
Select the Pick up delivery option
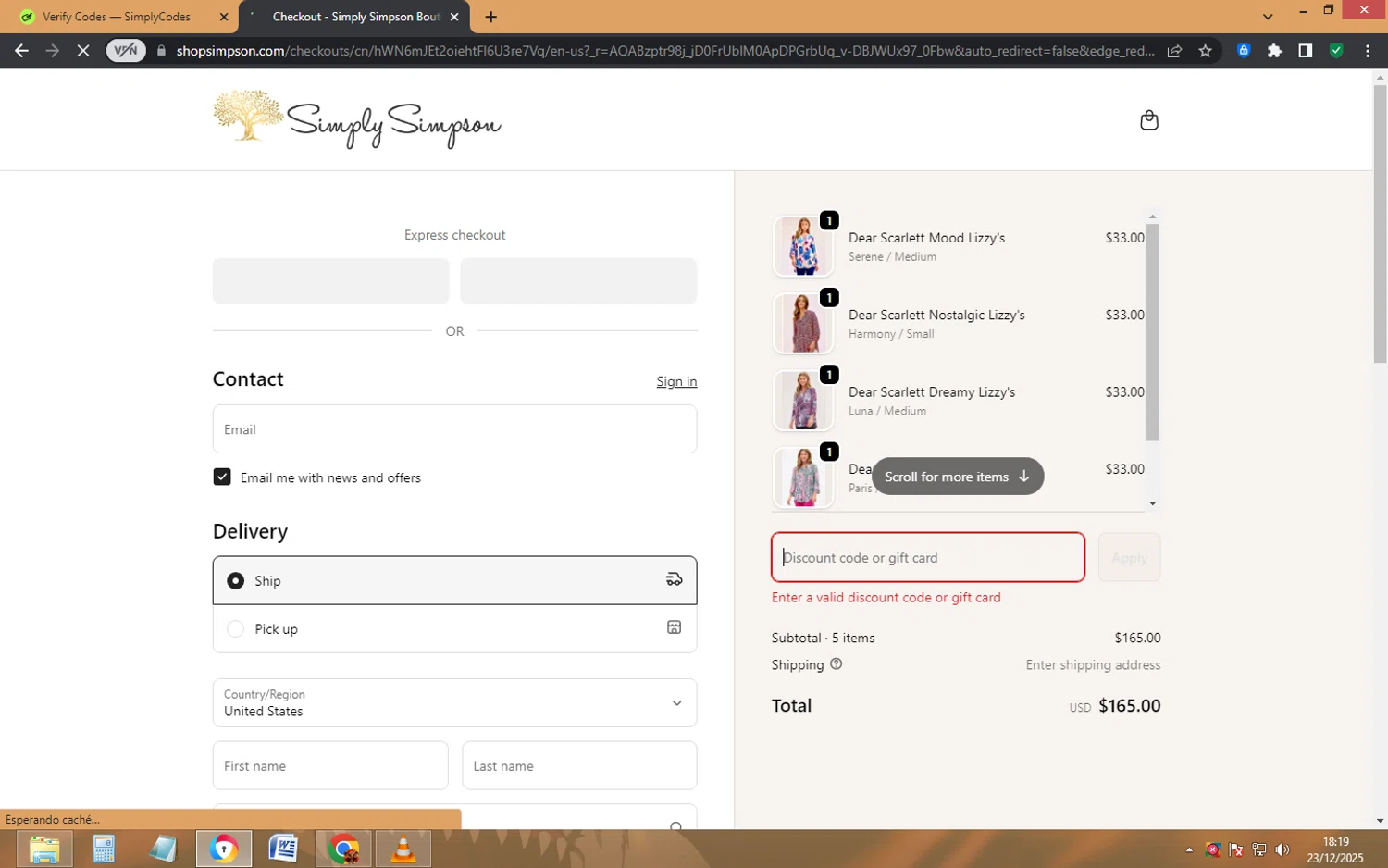pos(454,628)
